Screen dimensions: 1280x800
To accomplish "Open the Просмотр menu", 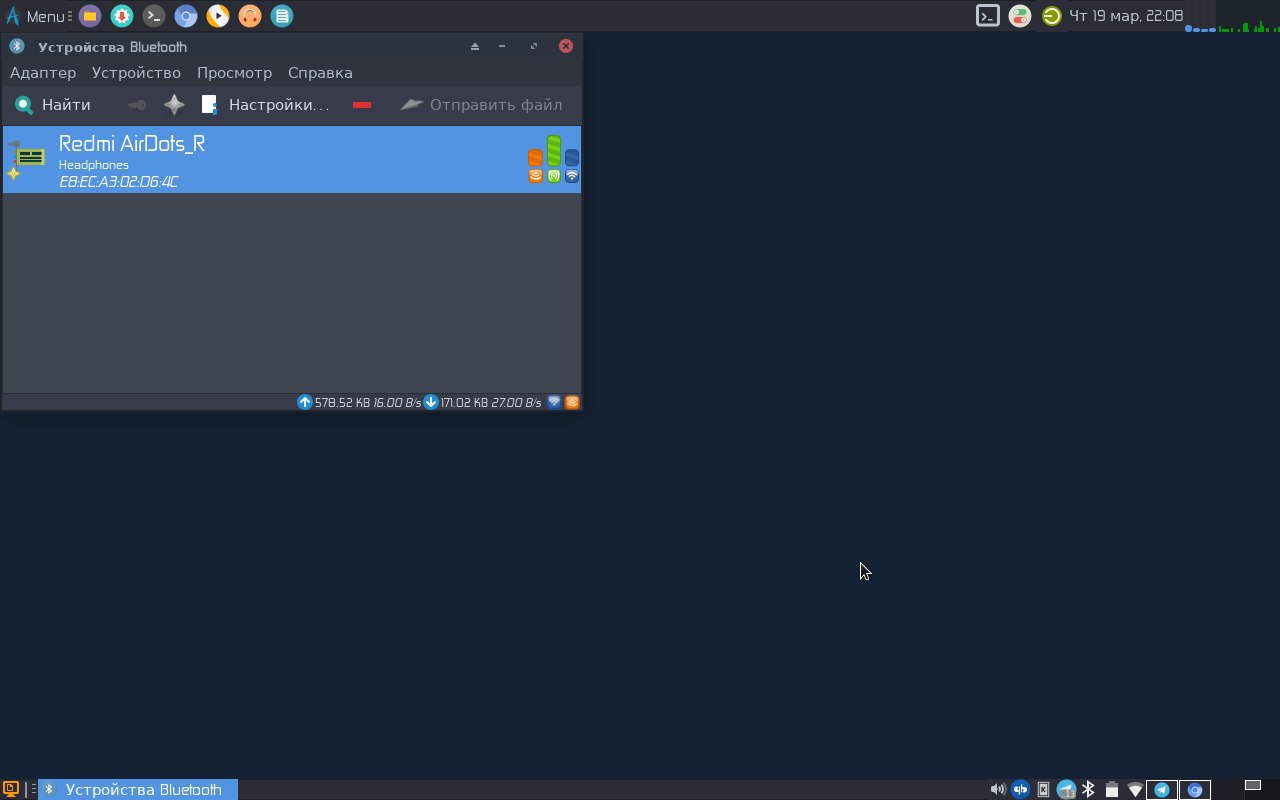I will click(x=234, y=72).
